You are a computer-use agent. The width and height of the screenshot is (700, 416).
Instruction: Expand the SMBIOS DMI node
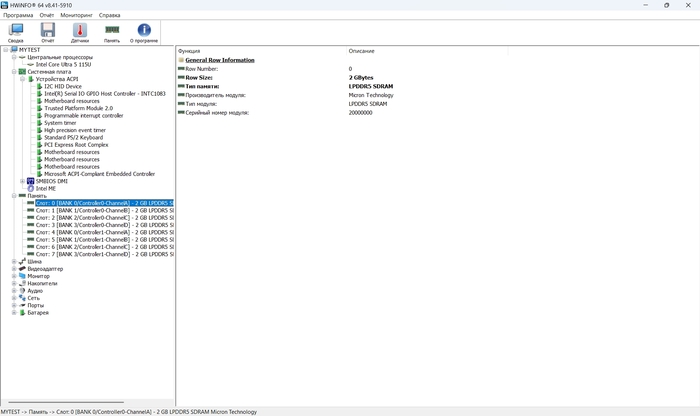pos(22,181)
